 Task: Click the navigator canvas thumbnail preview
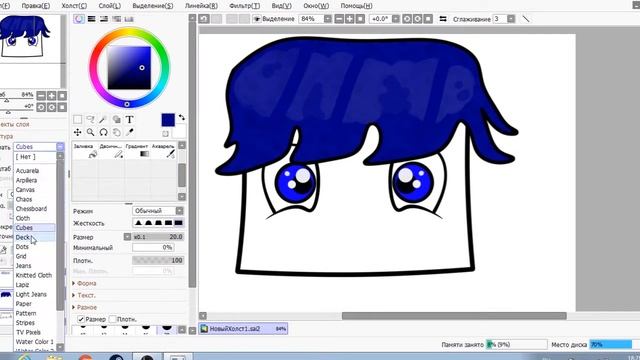click(x=30, y=51)
